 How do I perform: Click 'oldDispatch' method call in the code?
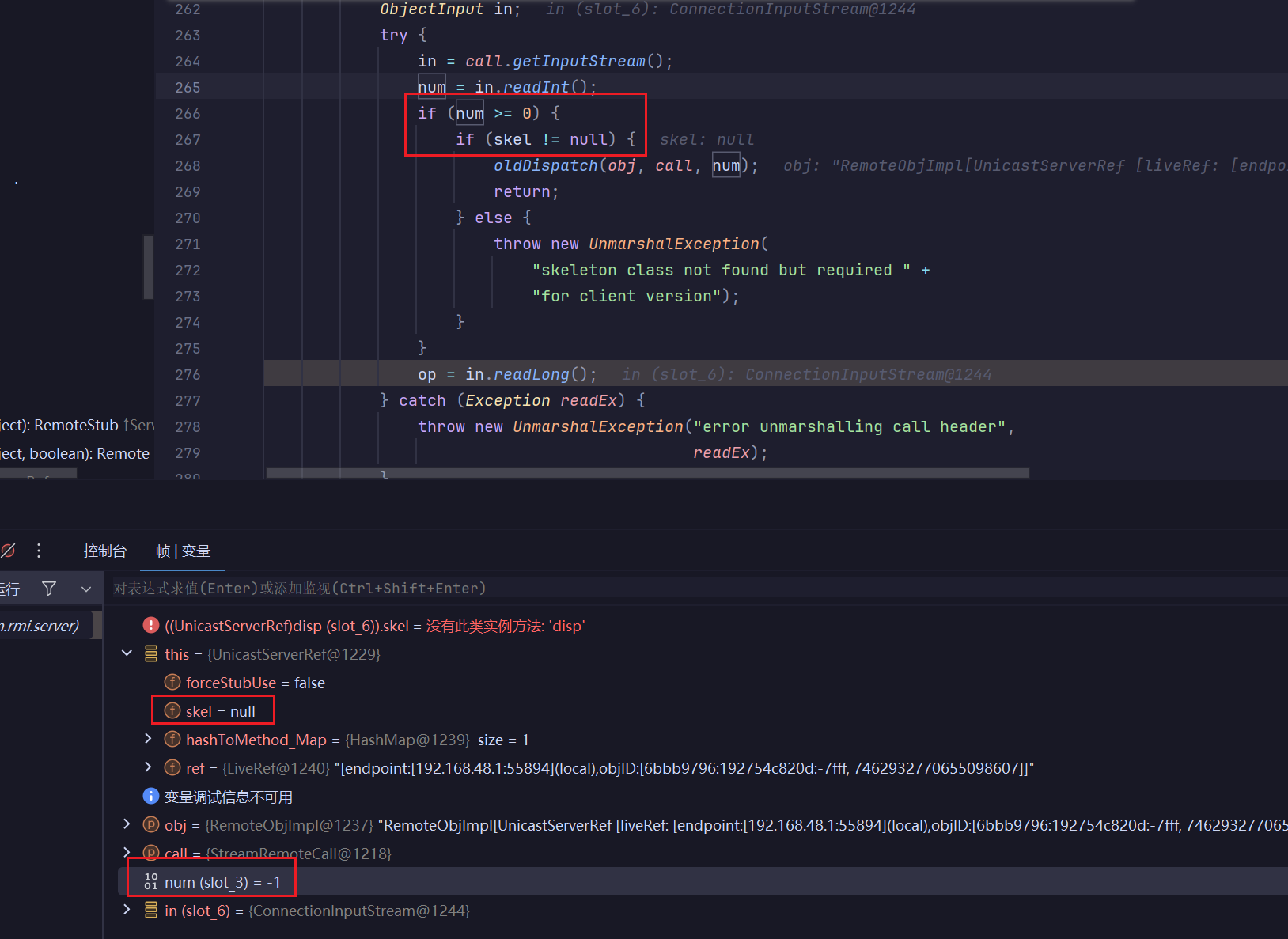pyautogui.click(x=546, y=165)
